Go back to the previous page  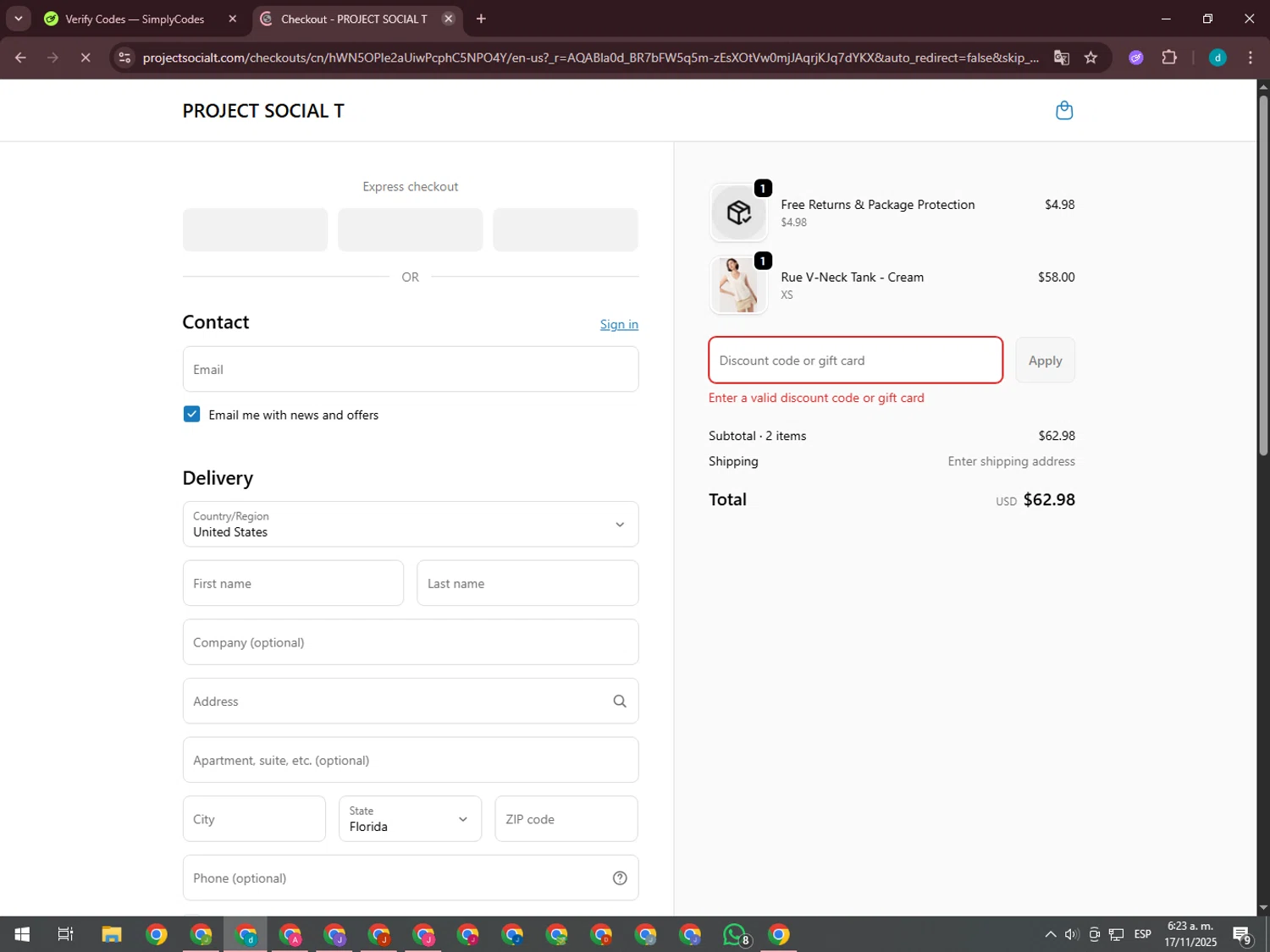pos(20,58)
